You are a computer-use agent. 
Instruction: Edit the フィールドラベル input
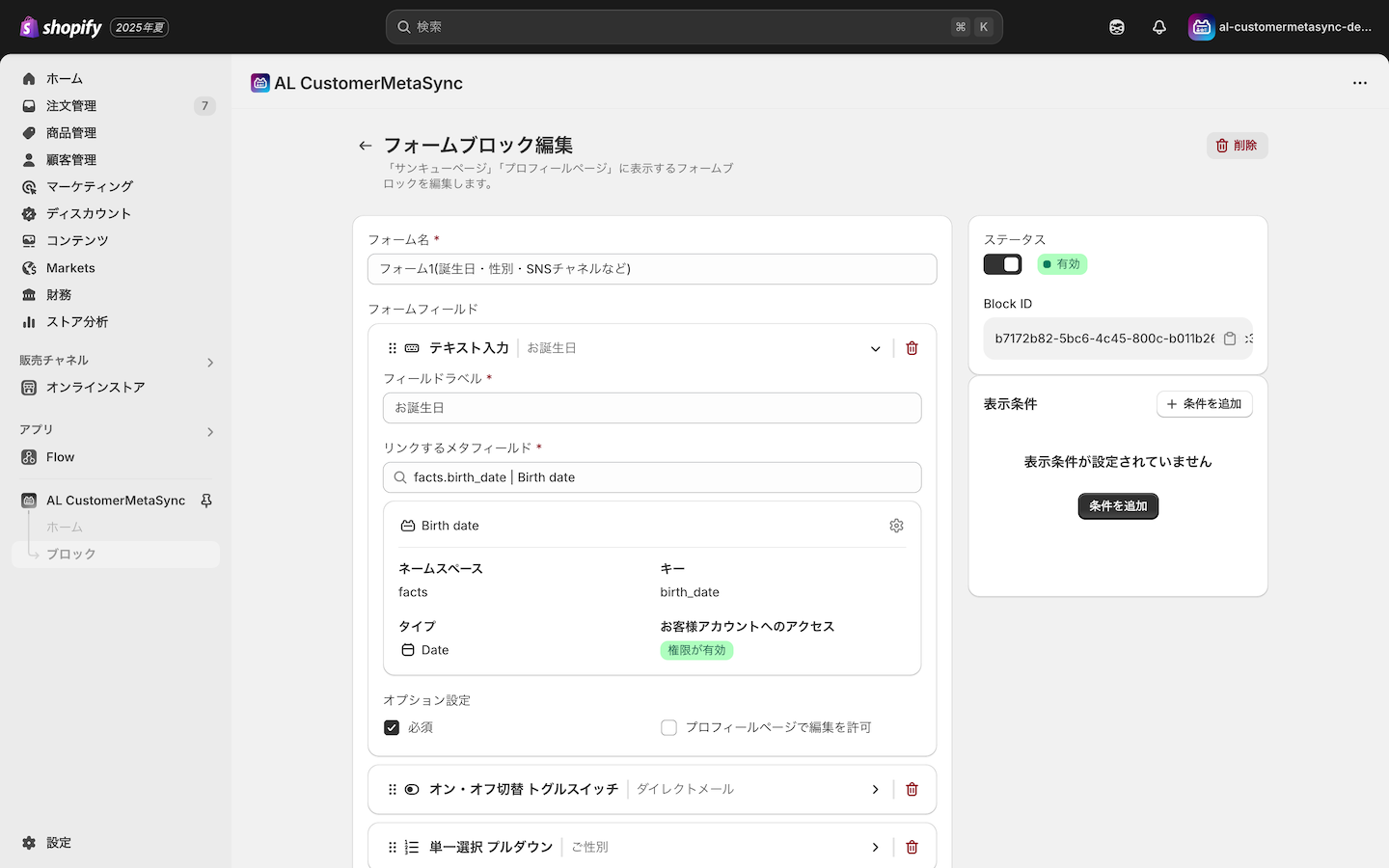pos(652,408)
